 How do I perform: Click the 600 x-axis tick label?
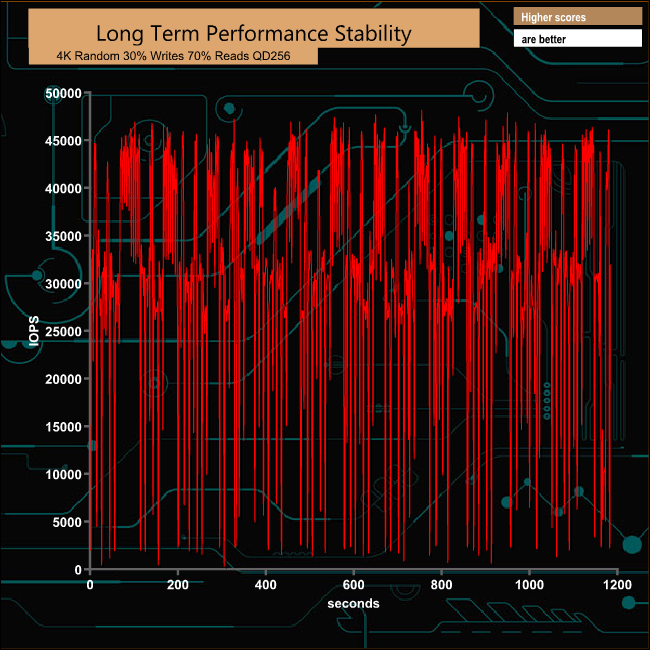click(x=354, y=585)
